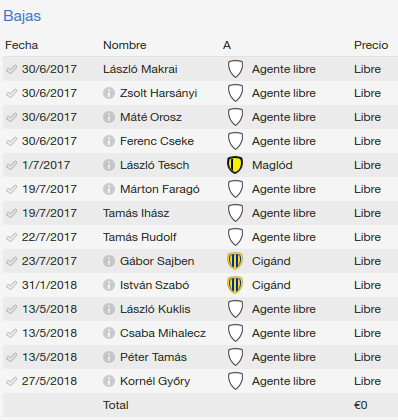Select the Cigánd badge in Gábor Sajben row

tap(235, 261)
